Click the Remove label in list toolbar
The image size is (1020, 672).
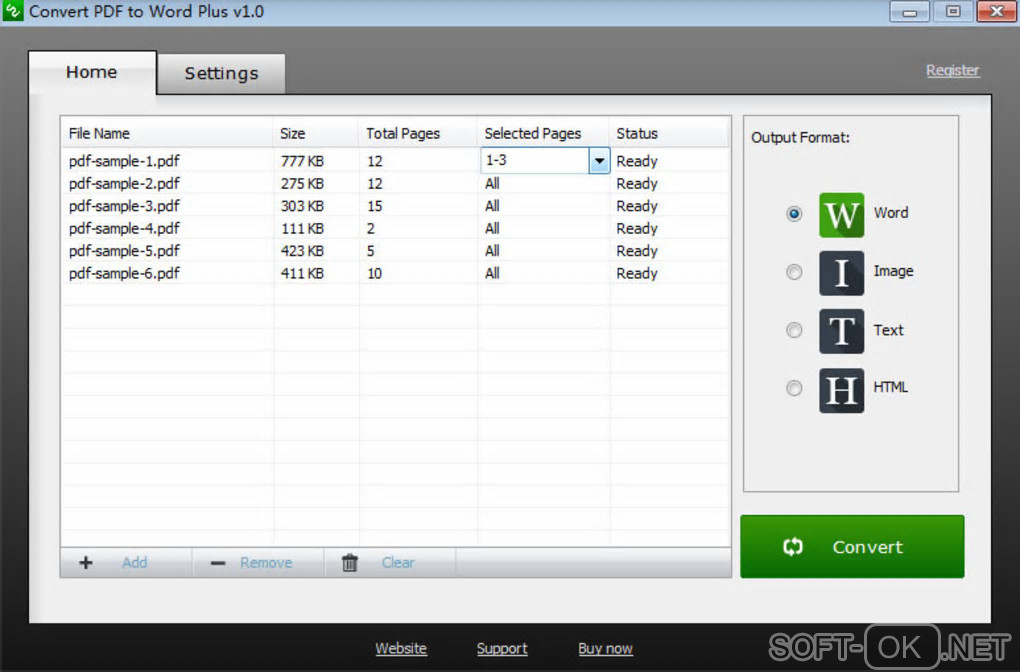[x=266, y=563]
